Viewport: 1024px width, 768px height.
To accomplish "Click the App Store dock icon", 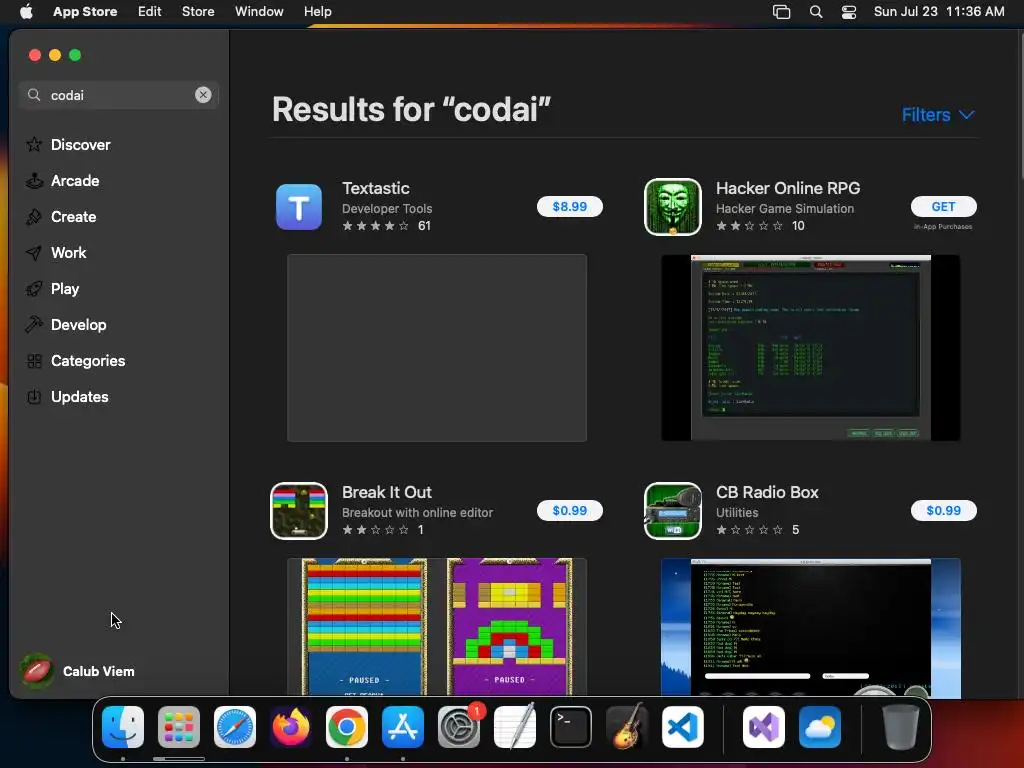I will tap(403, 727).
